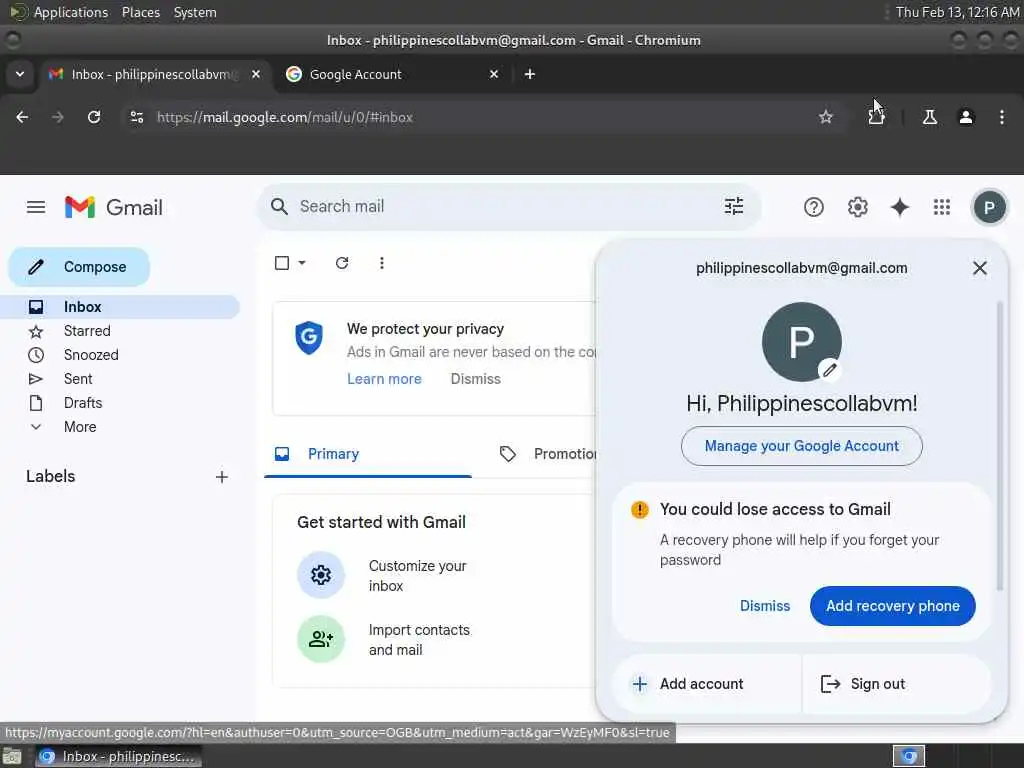Click Add account
The image size is (1024, 768).
[707, 684]
